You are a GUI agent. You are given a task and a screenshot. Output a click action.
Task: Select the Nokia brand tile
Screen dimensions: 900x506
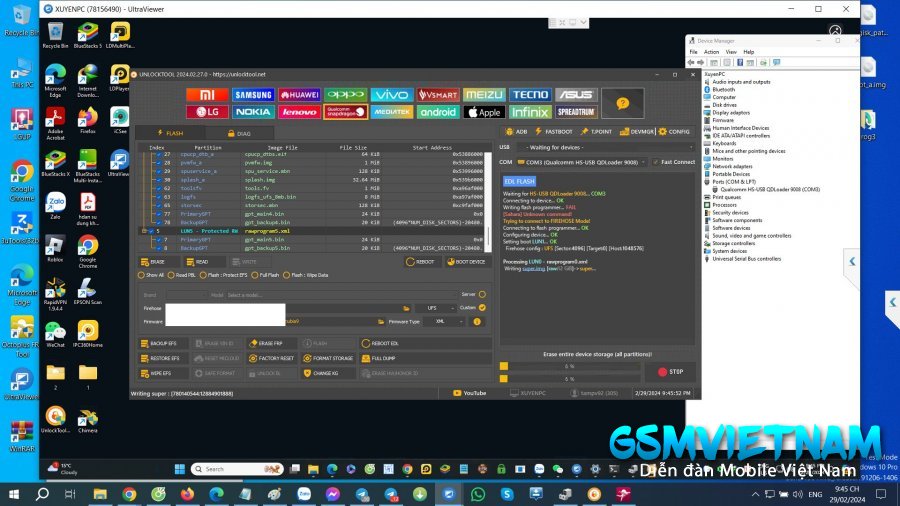pyautogui.click(x=253, y=112)
